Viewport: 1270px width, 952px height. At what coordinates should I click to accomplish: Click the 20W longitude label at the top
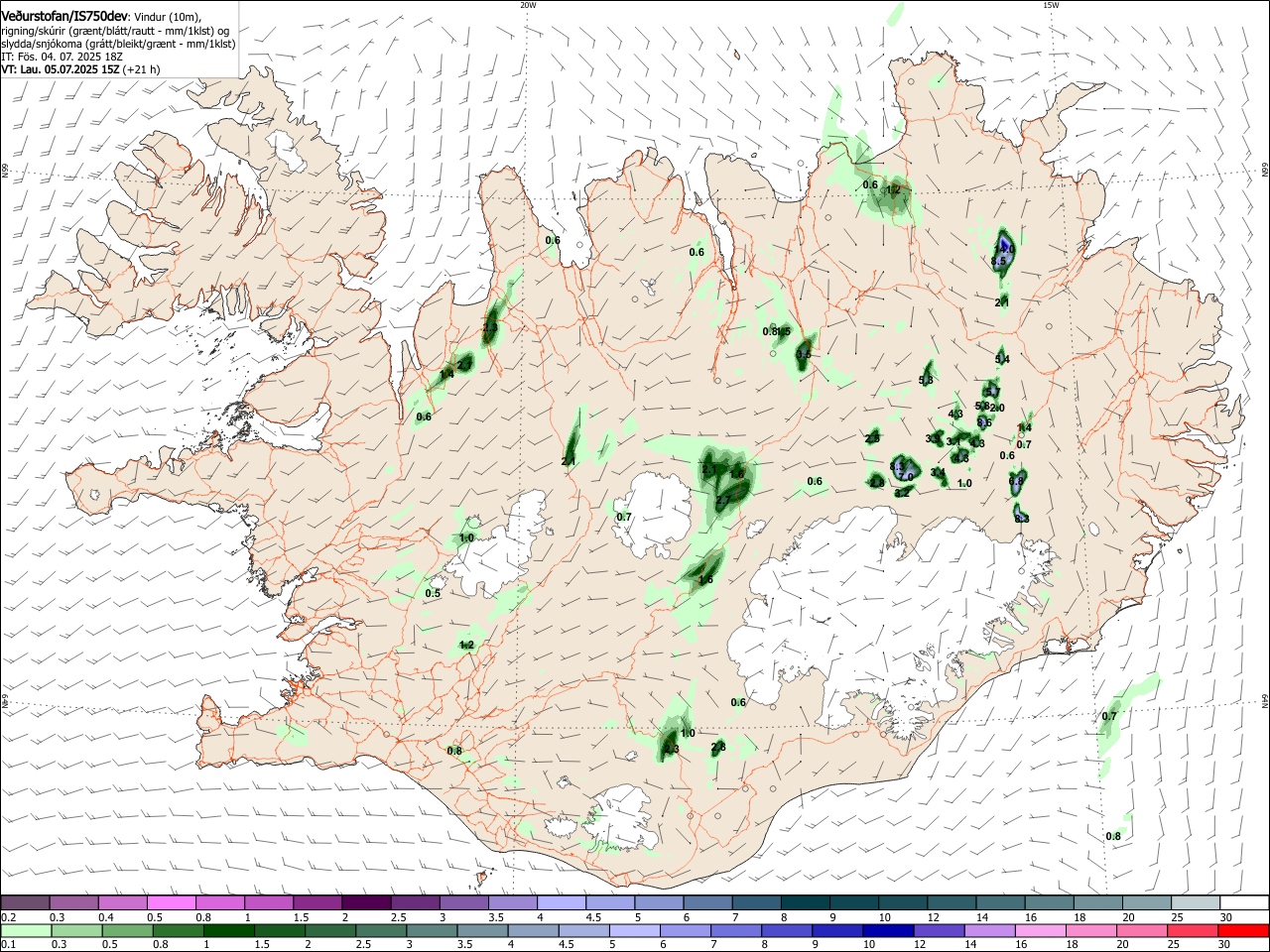[528, 5]
